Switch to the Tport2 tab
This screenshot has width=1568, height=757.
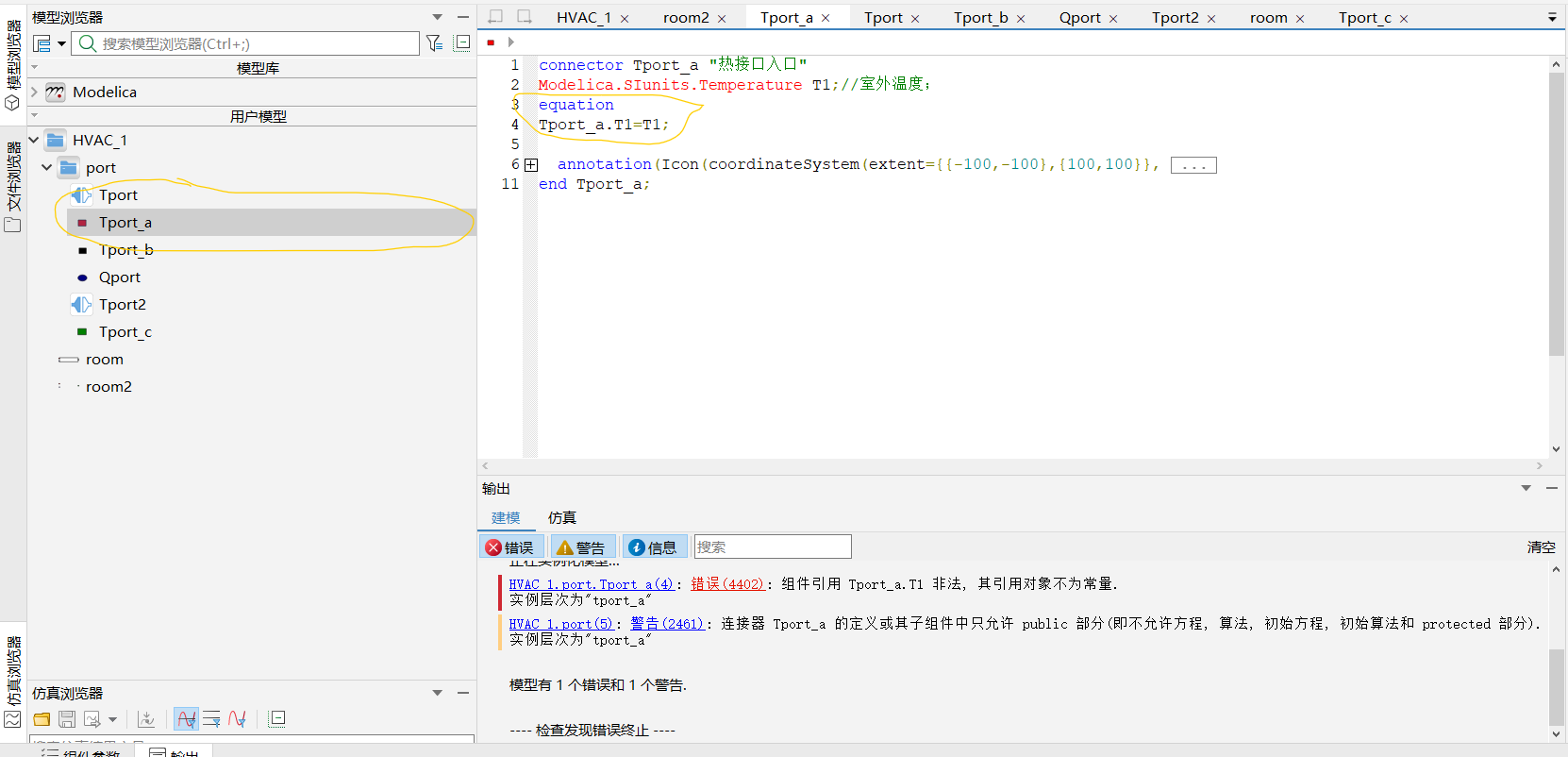[1175, 17]
